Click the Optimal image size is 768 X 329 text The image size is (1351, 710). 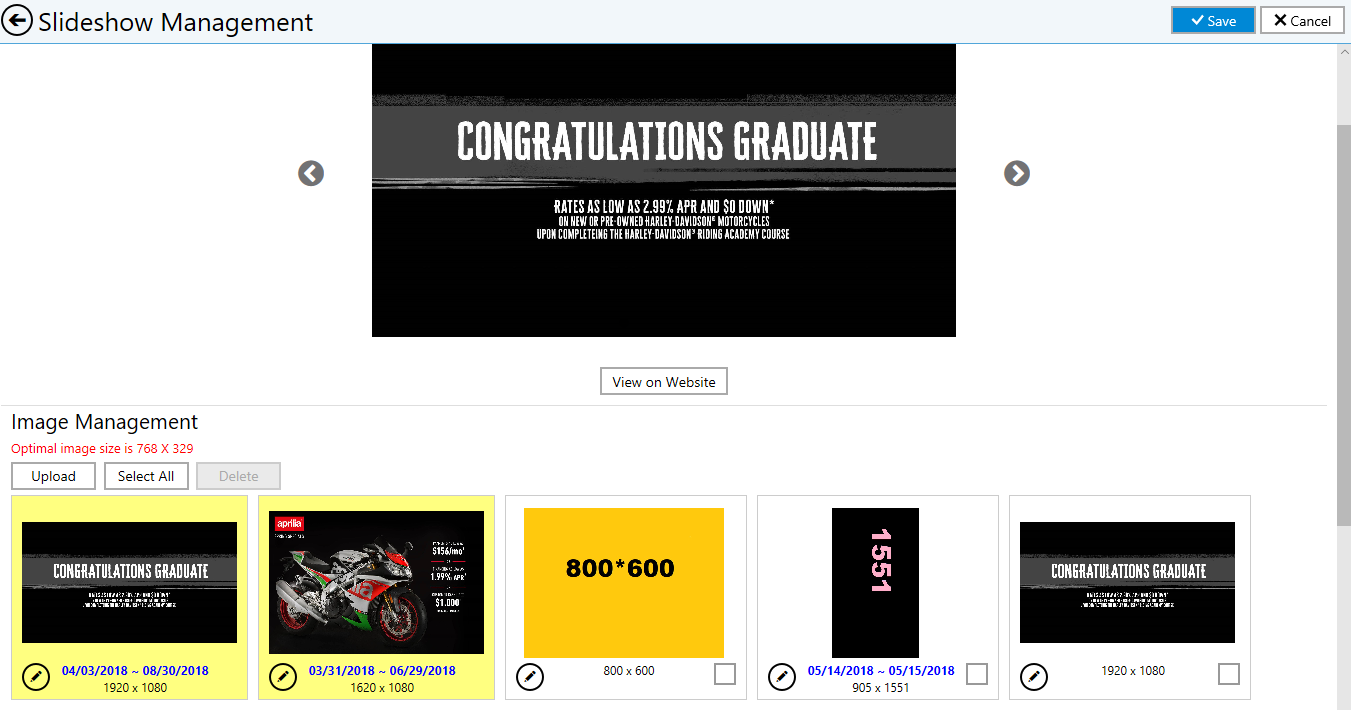click(102, 449)
